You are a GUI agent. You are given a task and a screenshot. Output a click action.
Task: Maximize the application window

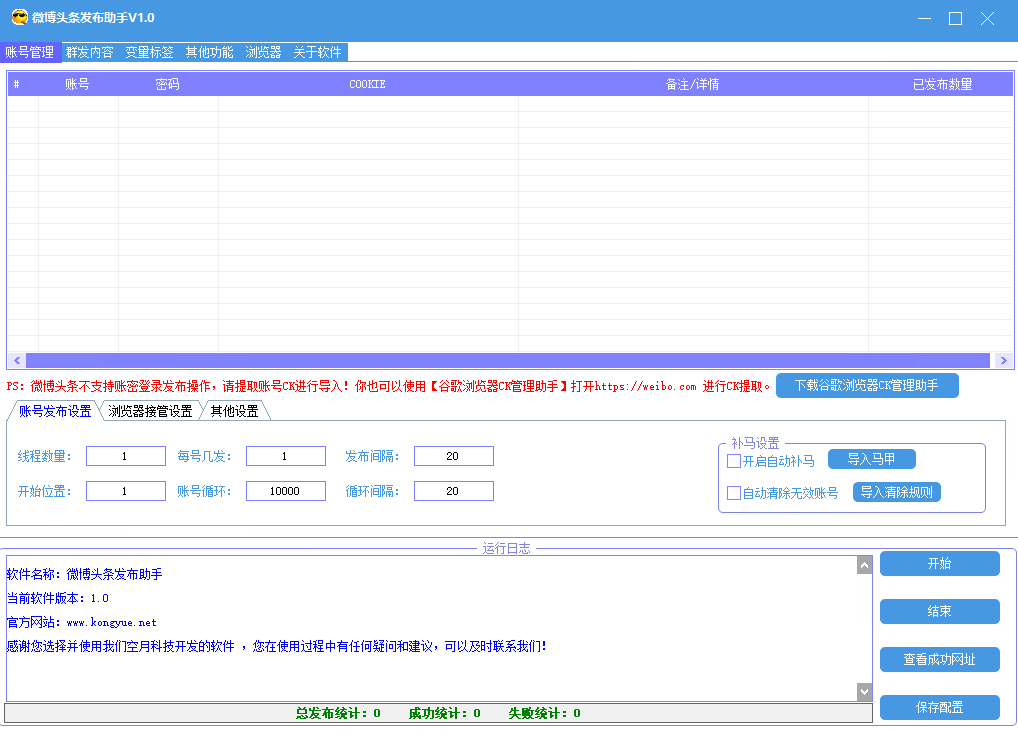955,18
